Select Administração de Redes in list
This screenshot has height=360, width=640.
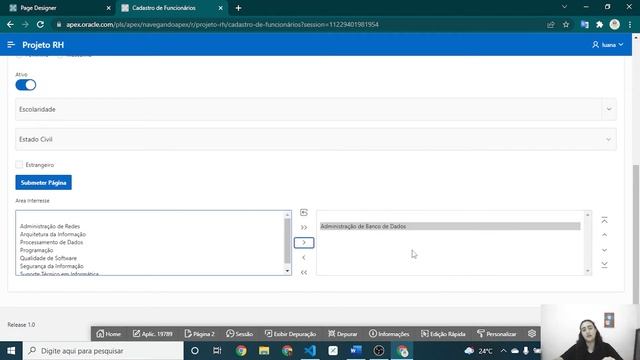(x=50, y=226)
